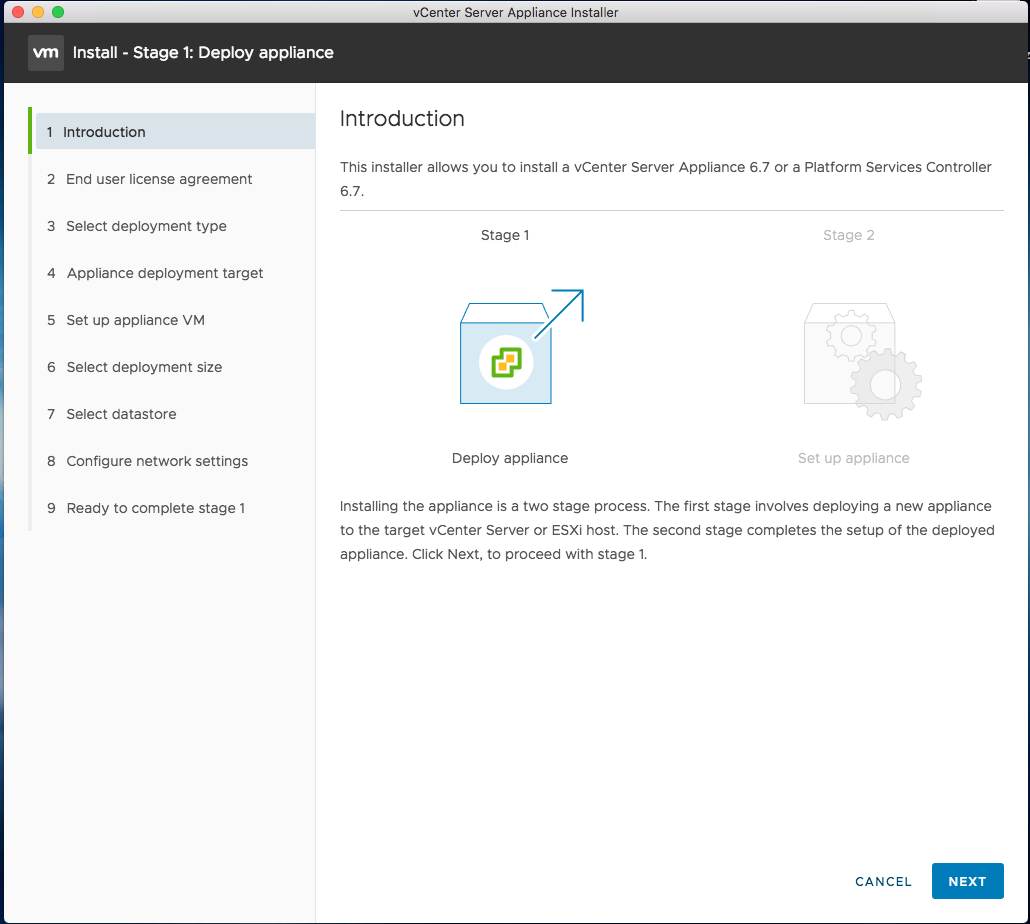Jump to Set up appliance VM step
Viewport: 1030px width, 924px height.
pyautogui.click(x=135, y=320)
